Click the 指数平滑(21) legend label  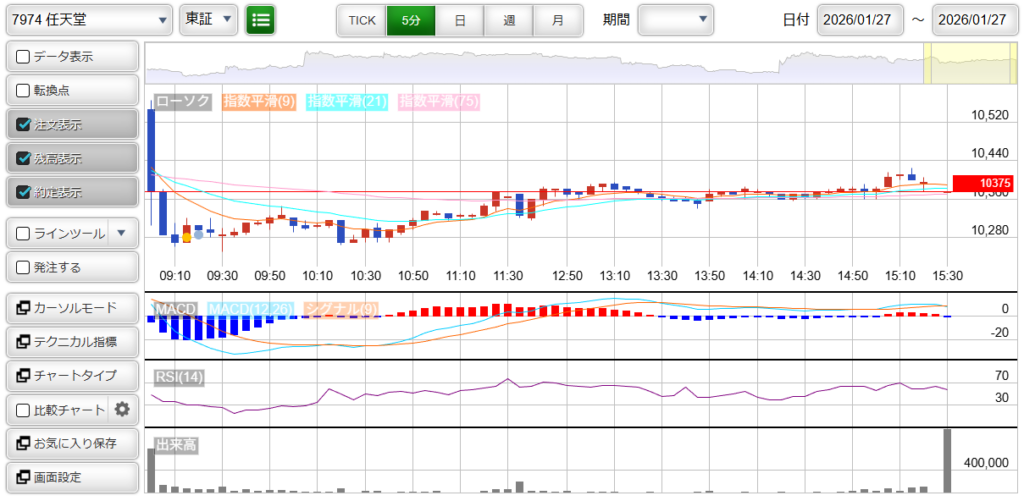pos(347,101)
